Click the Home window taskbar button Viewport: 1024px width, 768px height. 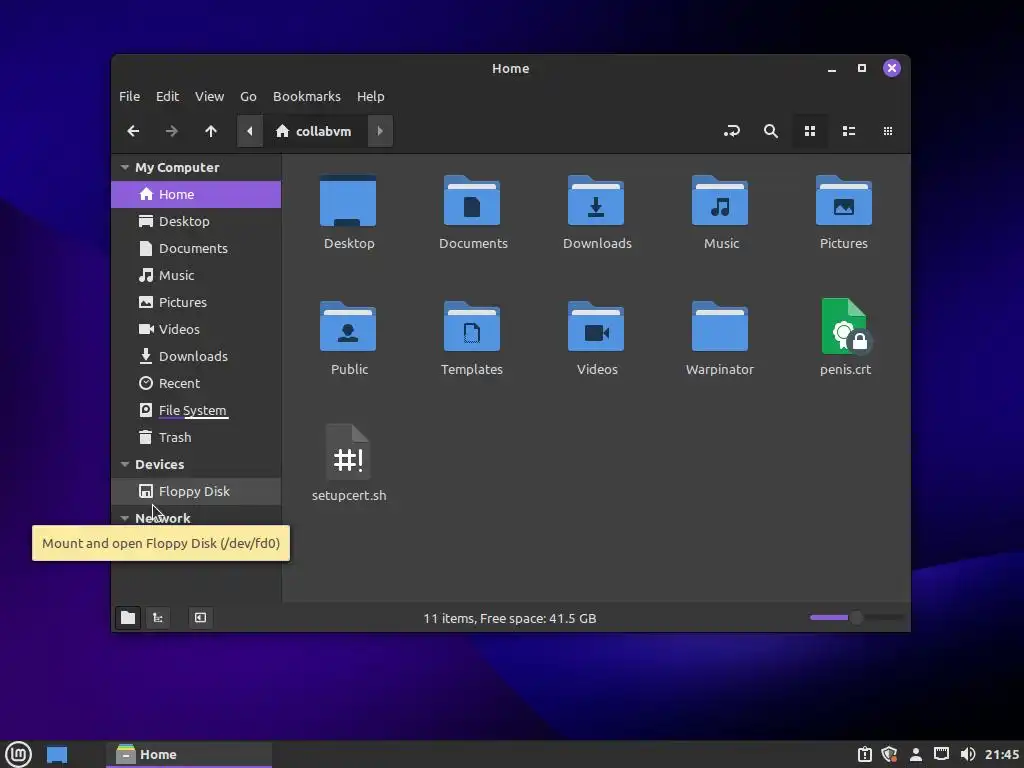coord(189,755)
